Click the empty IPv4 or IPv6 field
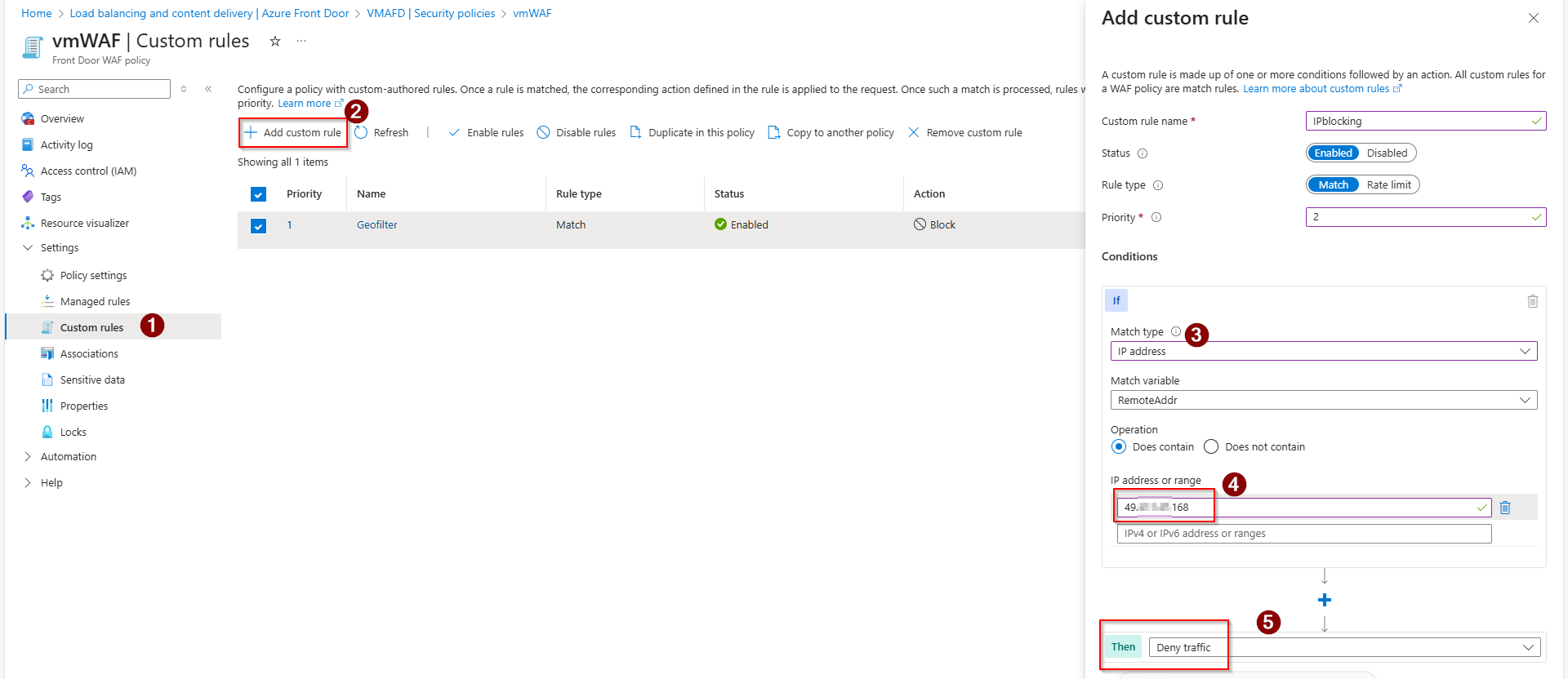This screenshot has width=1568, height=679. (x=1303, y=533)
